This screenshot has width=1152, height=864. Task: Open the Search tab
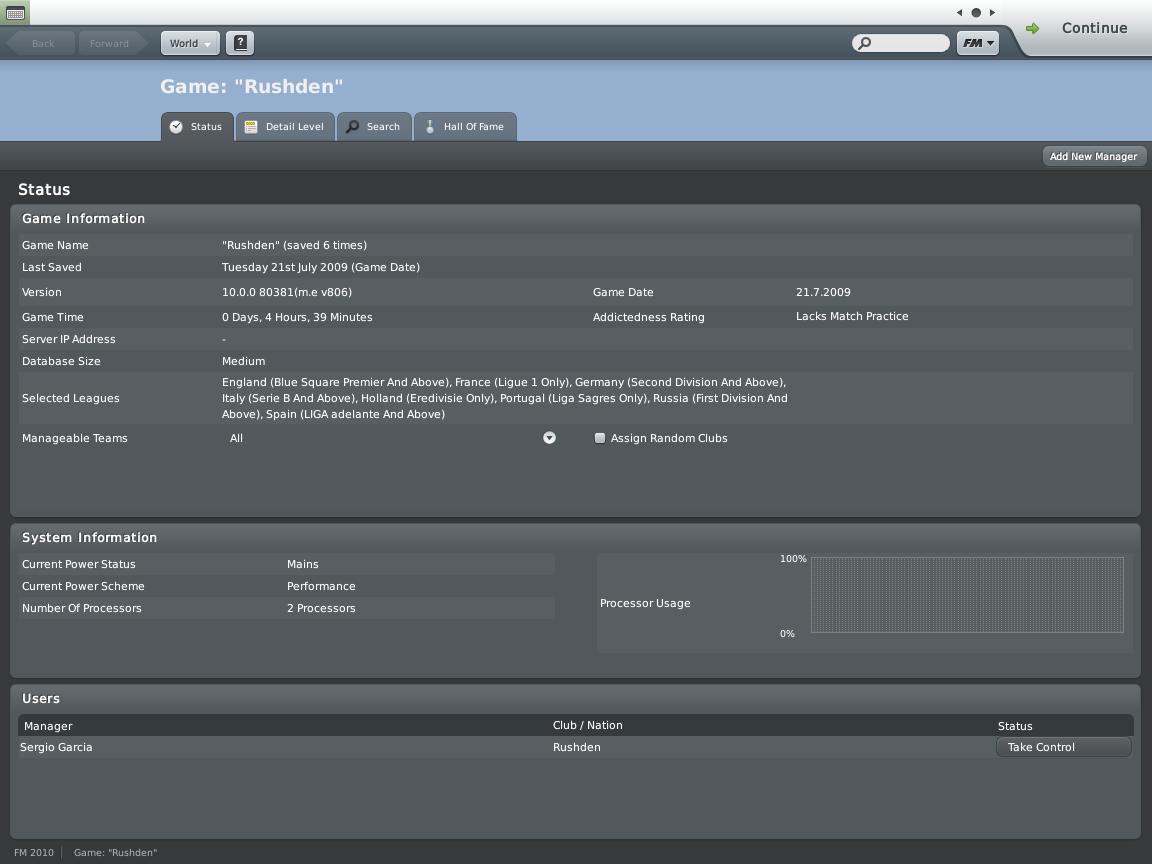(374, 127)
